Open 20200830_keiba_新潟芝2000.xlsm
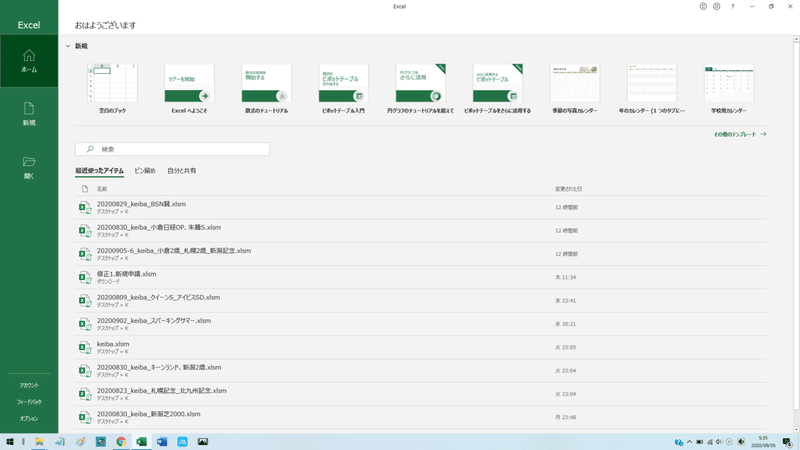 [x=420, y=417]
